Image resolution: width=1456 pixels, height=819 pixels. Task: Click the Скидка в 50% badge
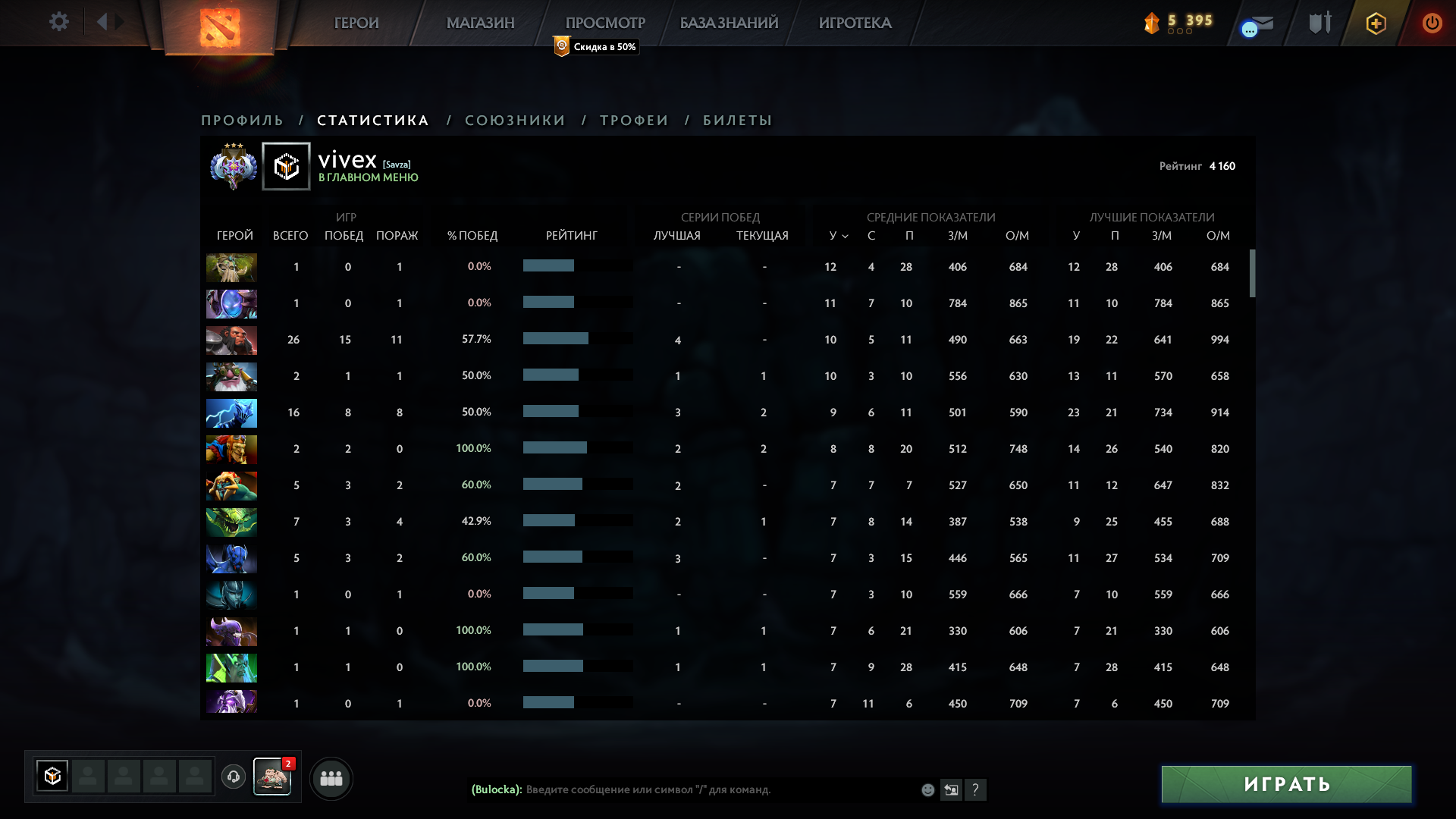596,47
